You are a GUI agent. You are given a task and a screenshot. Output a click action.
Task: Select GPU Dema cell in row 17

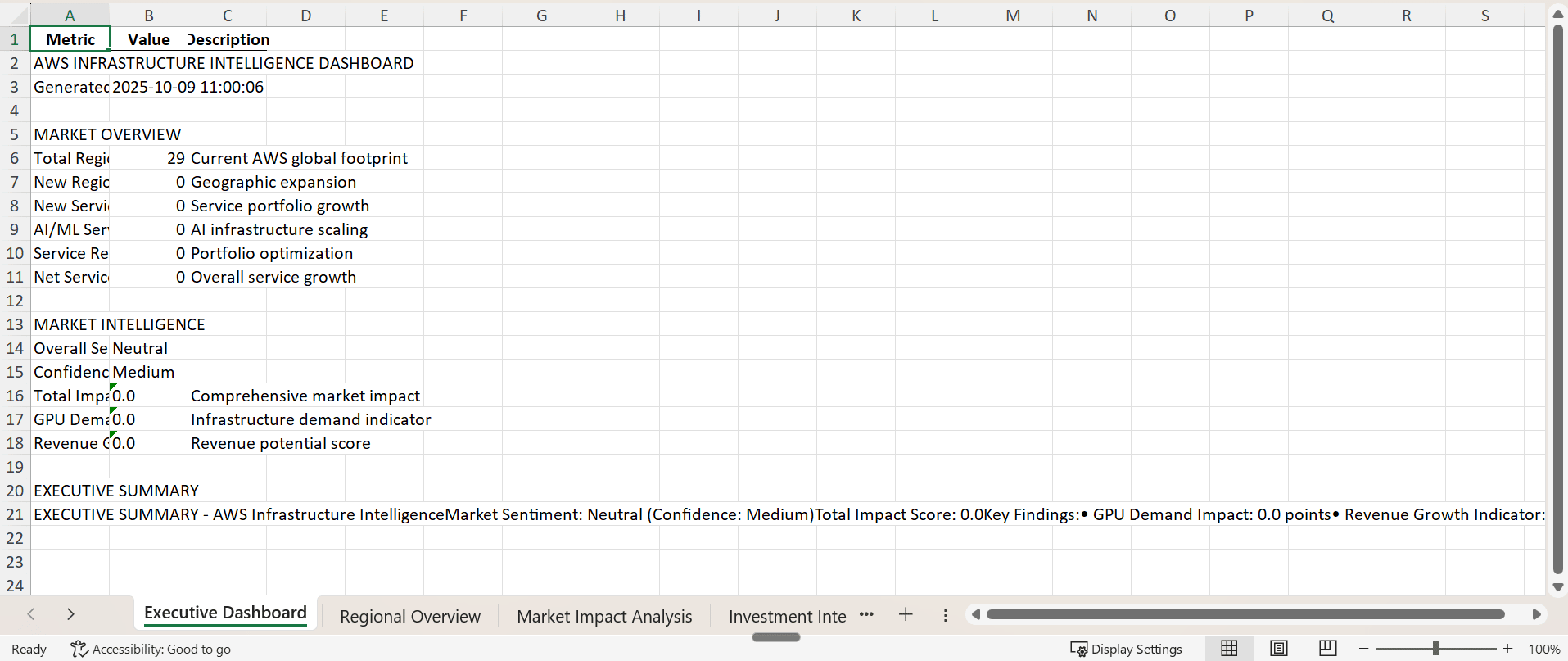[70, 419]
